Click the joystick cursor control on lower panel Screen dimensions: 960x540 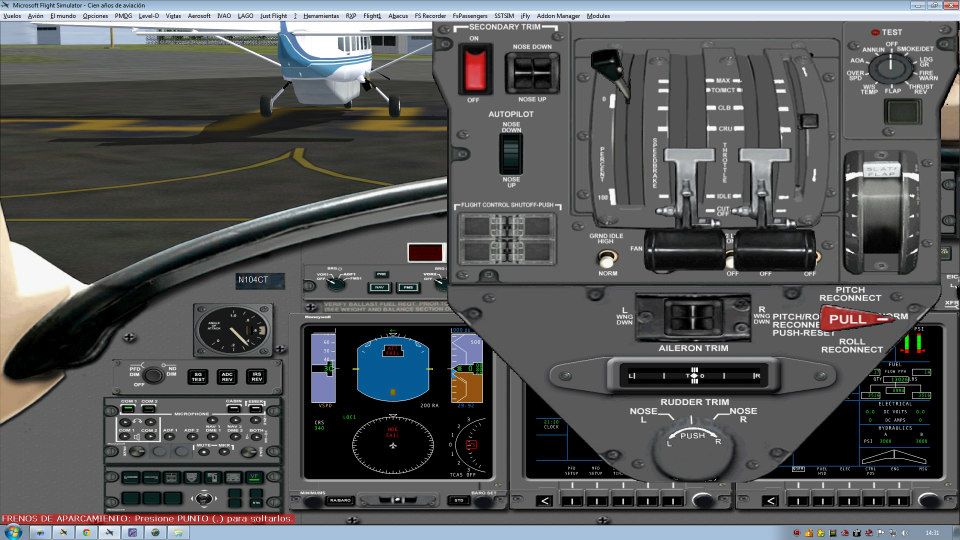(204, 498)
